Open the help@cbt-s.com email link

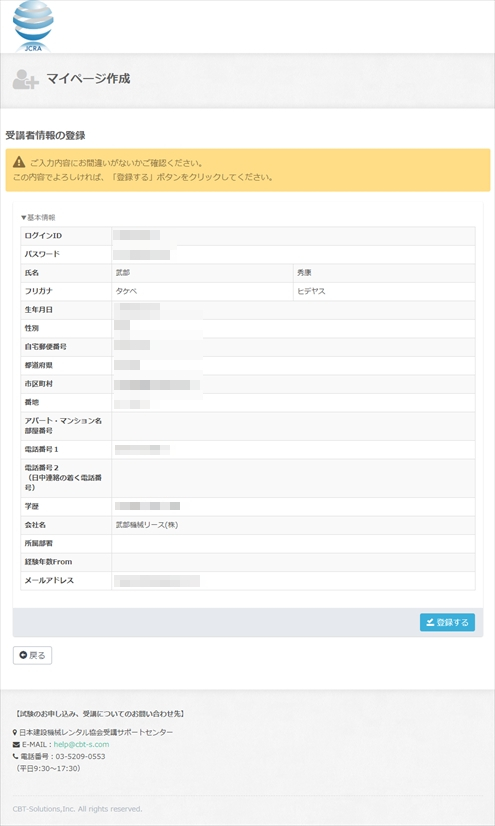pyautogui.click(x=81, y=744)
